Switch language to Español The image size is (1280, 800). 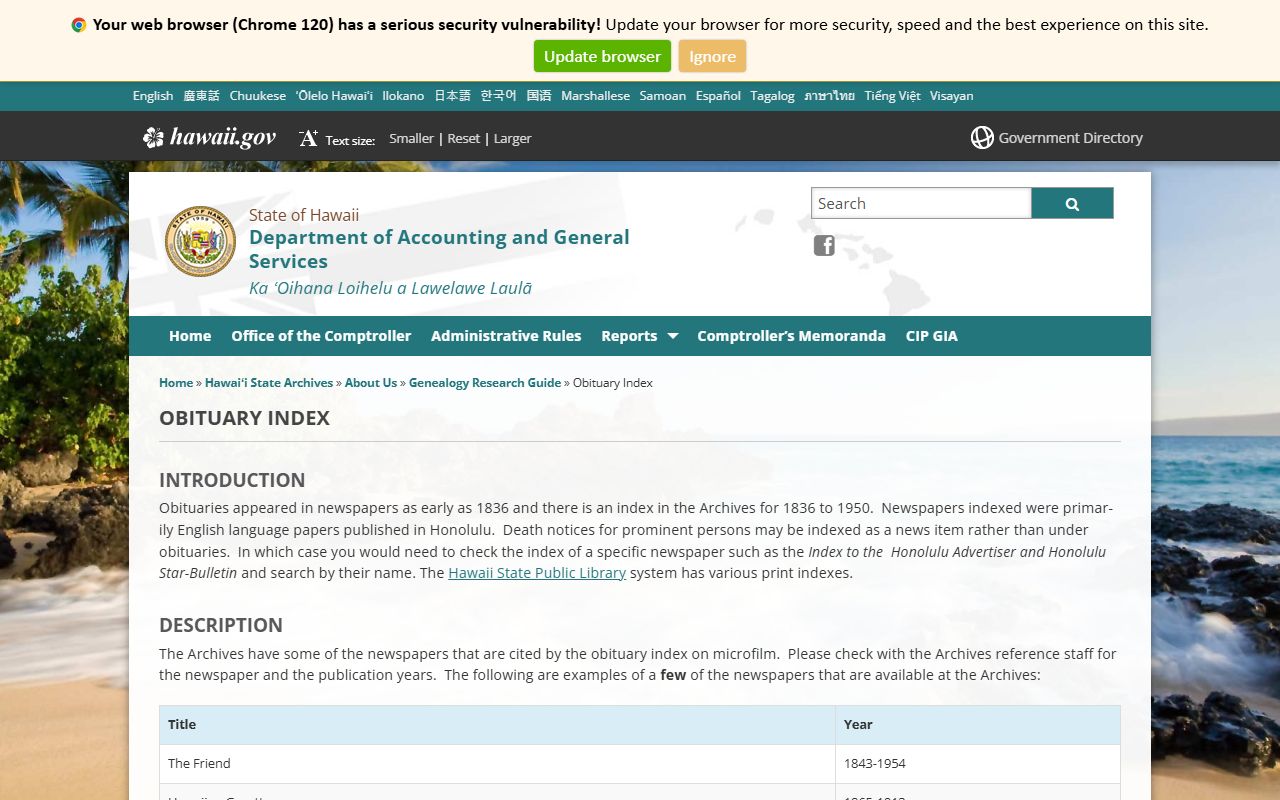pos(718,96)
